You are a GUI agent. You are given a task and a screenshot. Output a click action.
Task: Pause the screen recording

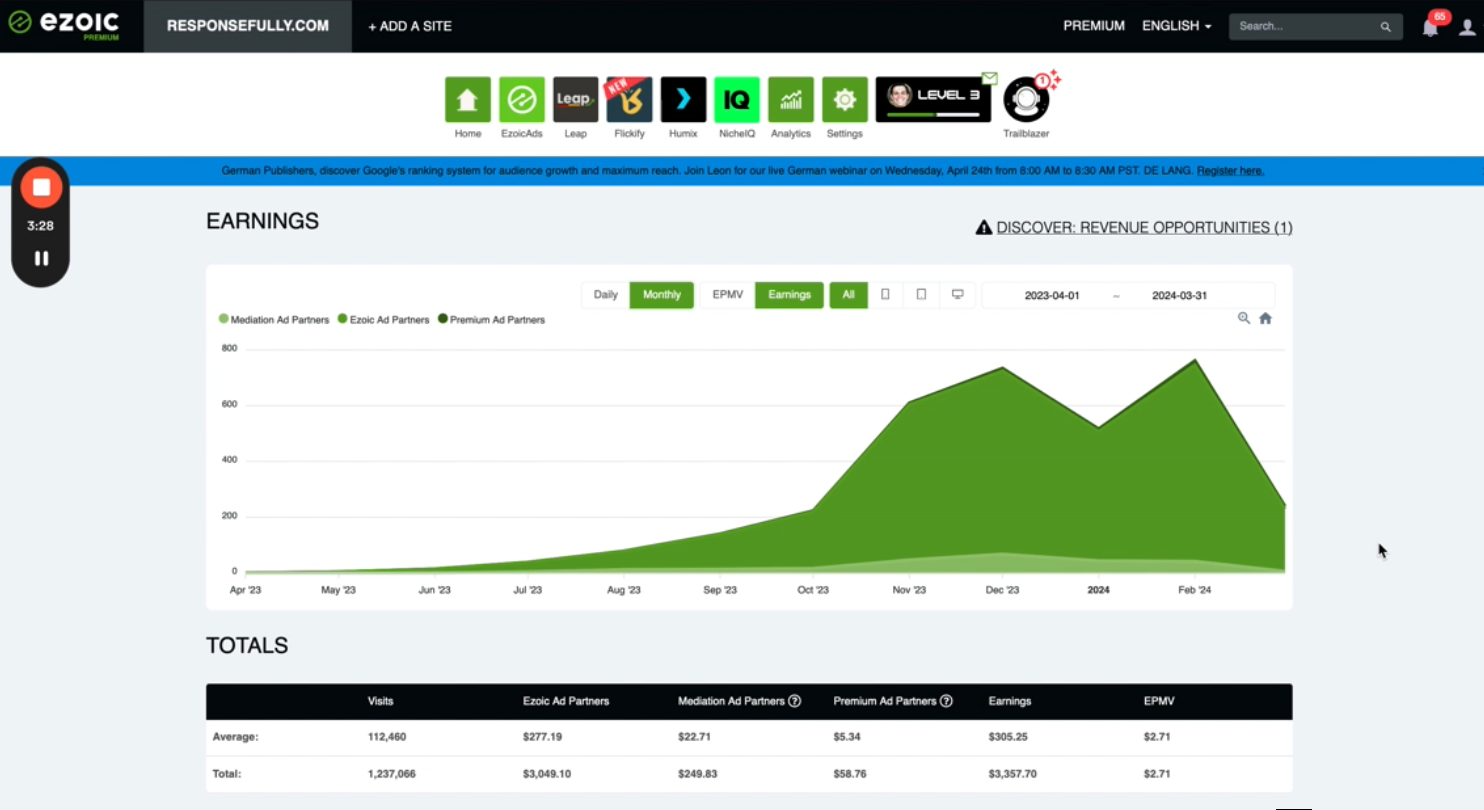tap(41, 258)
